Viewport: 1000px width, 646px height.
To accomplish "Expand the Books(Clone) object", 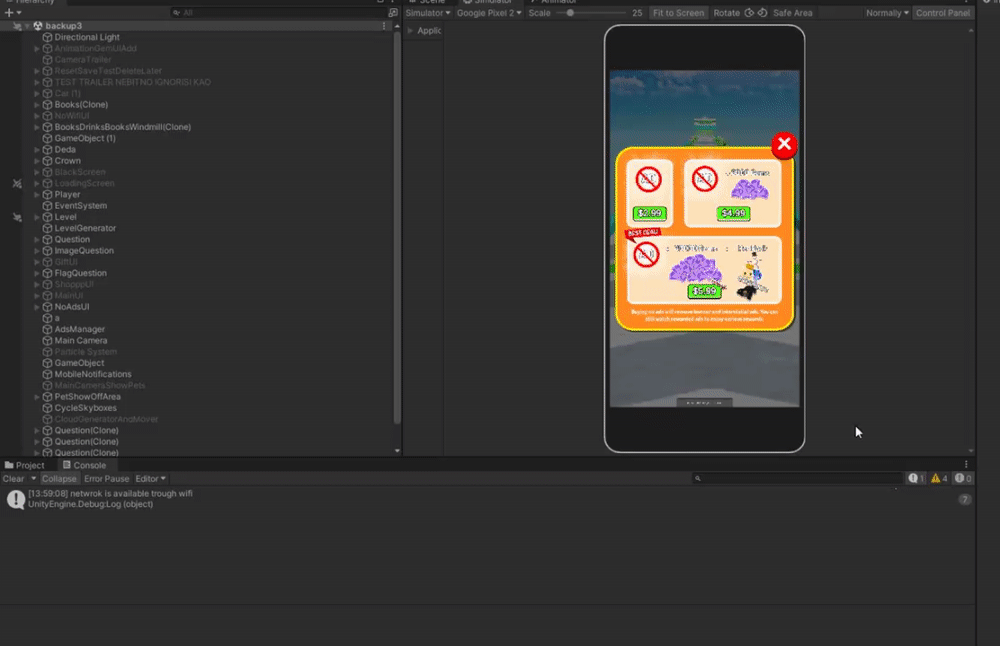I will tap(37, 105).
